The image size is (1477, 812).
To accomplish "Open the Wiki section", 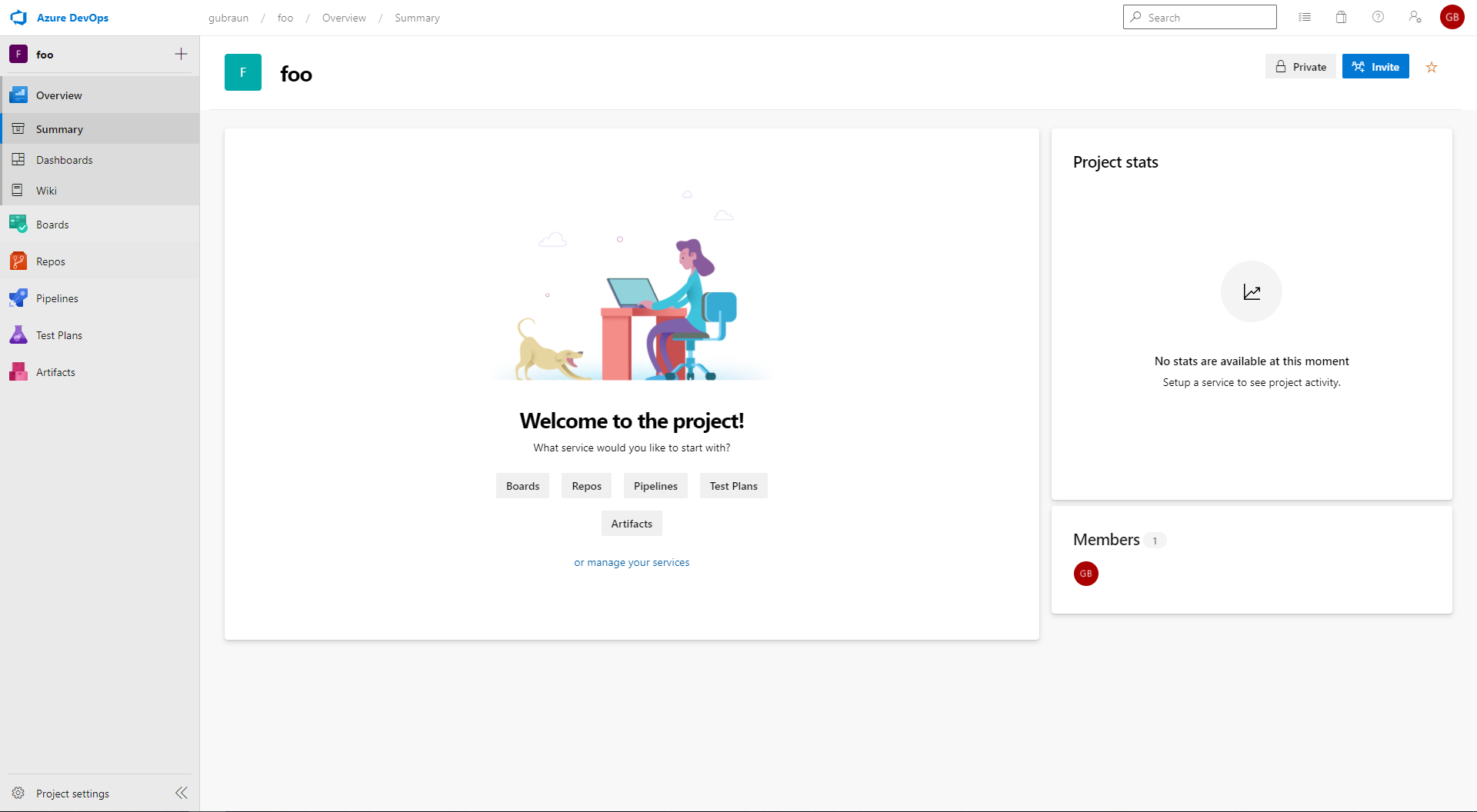I will (x=46, y=190).
